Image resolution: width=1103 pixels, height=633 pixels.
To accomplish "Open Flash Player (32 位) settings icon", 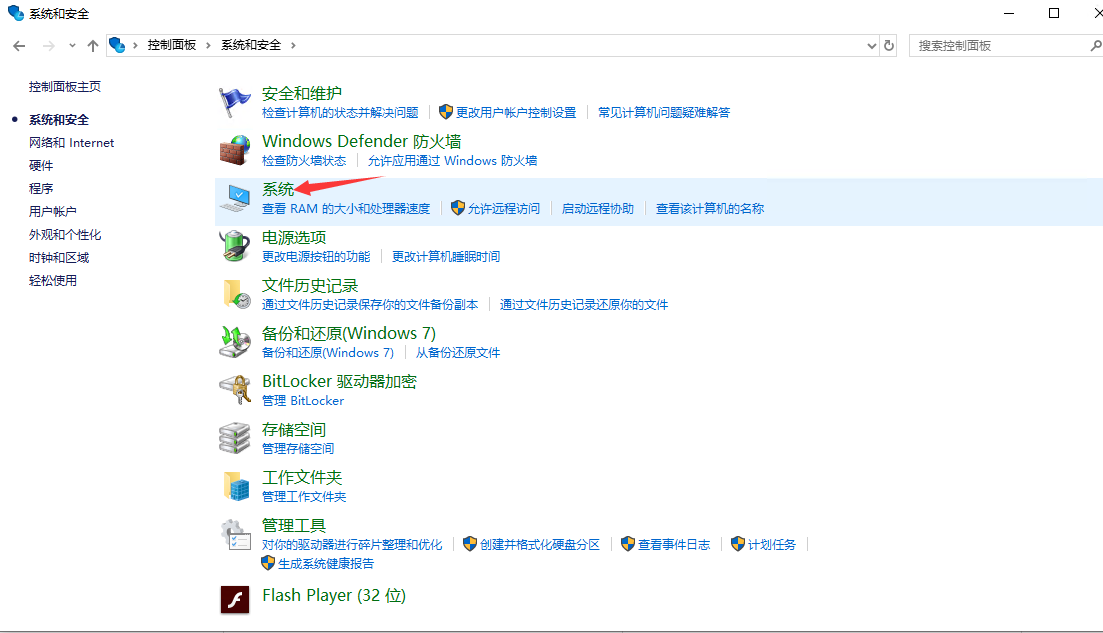I will point(234,599).
